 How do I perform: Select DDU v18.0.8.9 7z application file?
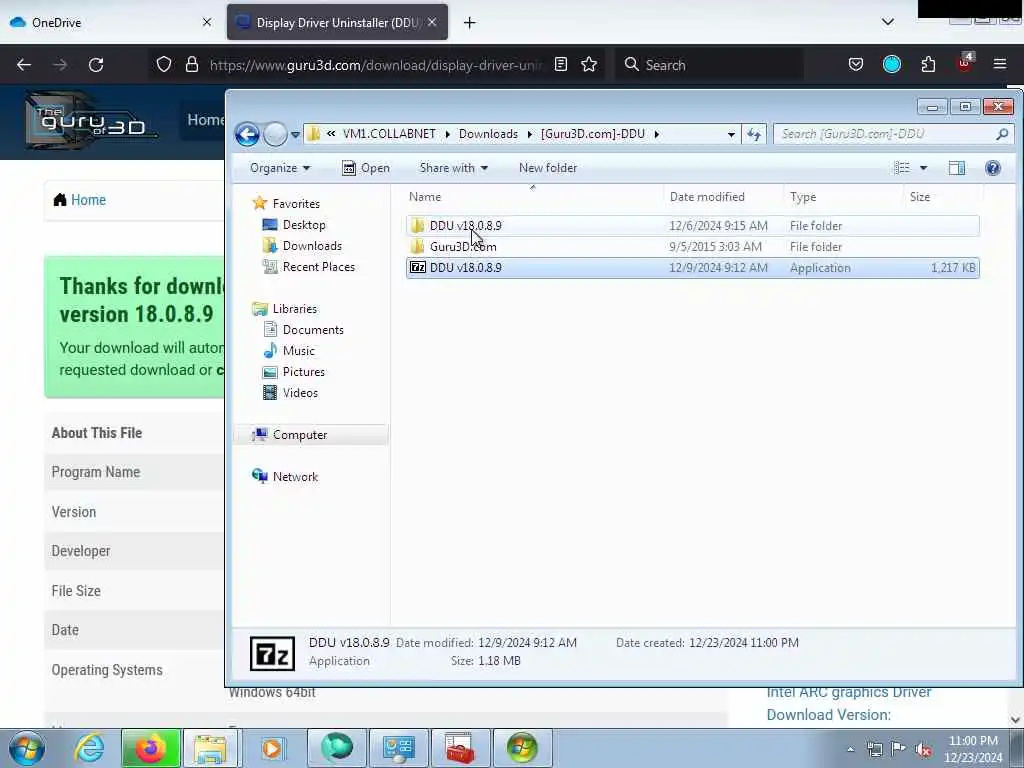[692, 268]
